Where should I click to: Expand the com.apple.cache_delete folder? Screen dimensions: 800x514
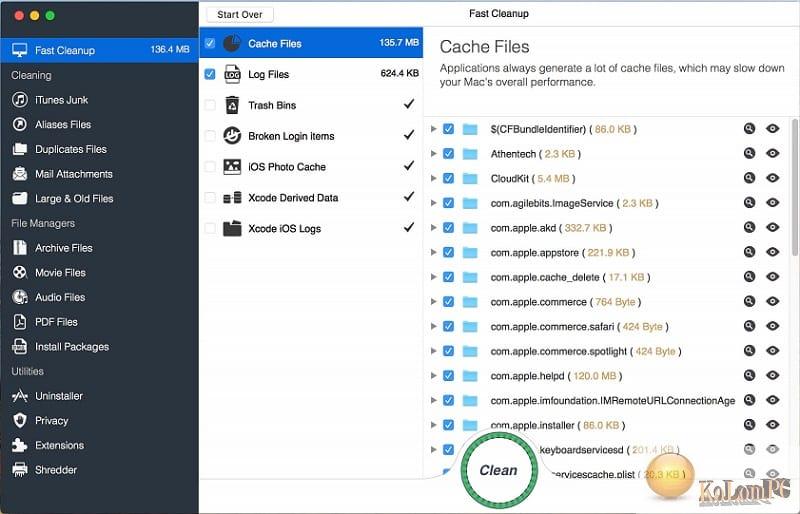[x=434, y=277]
